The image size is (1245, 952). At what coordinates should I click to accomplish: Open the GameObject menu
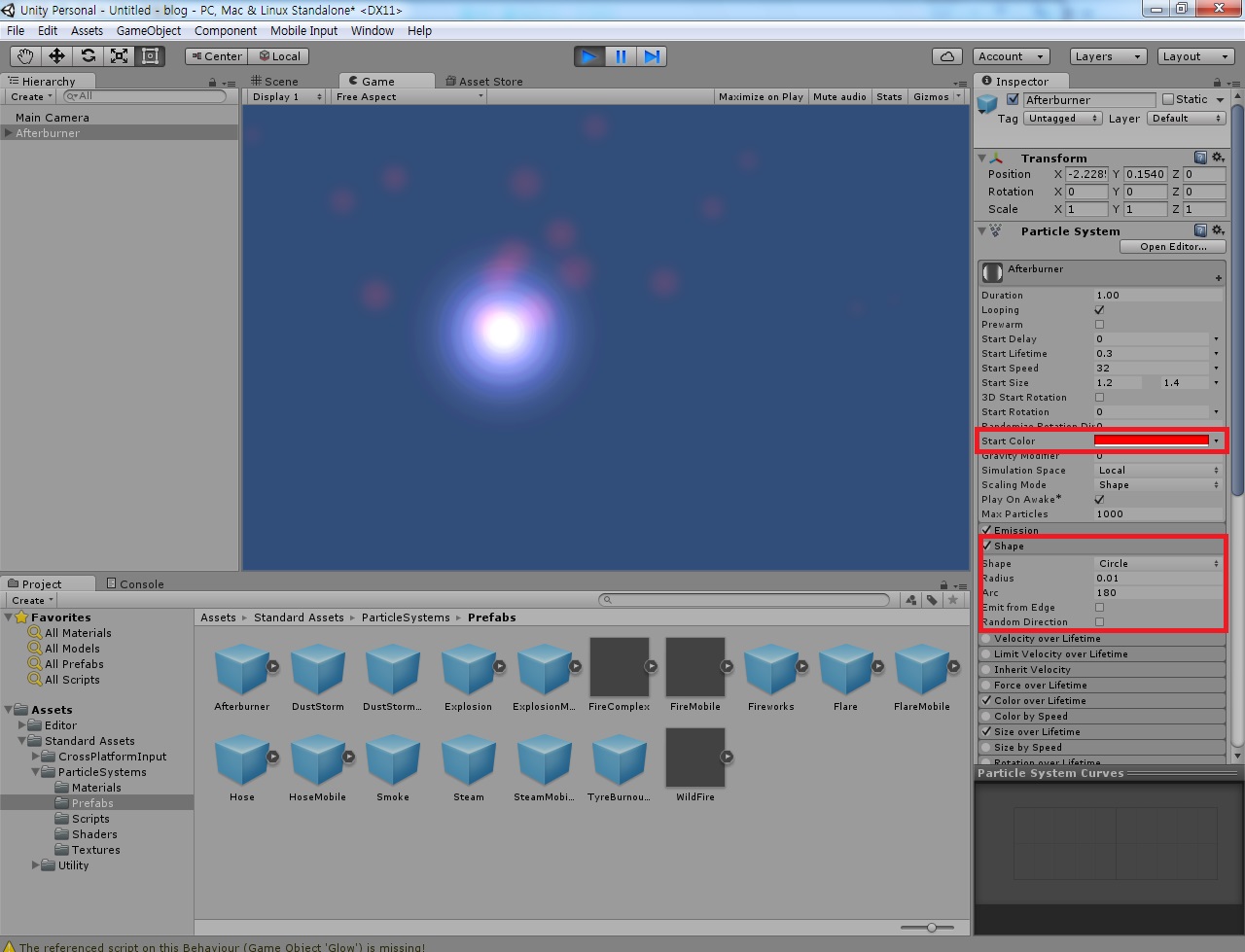coord(149,30)
